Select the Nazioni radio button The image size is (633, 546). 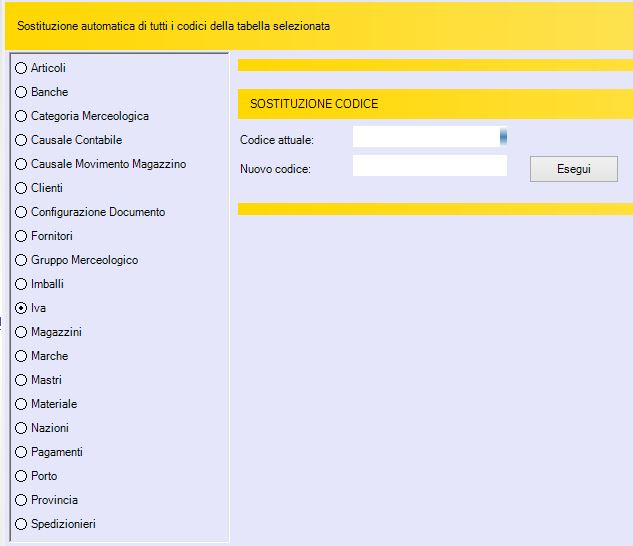pyautogui.click(x=21, y=428)
